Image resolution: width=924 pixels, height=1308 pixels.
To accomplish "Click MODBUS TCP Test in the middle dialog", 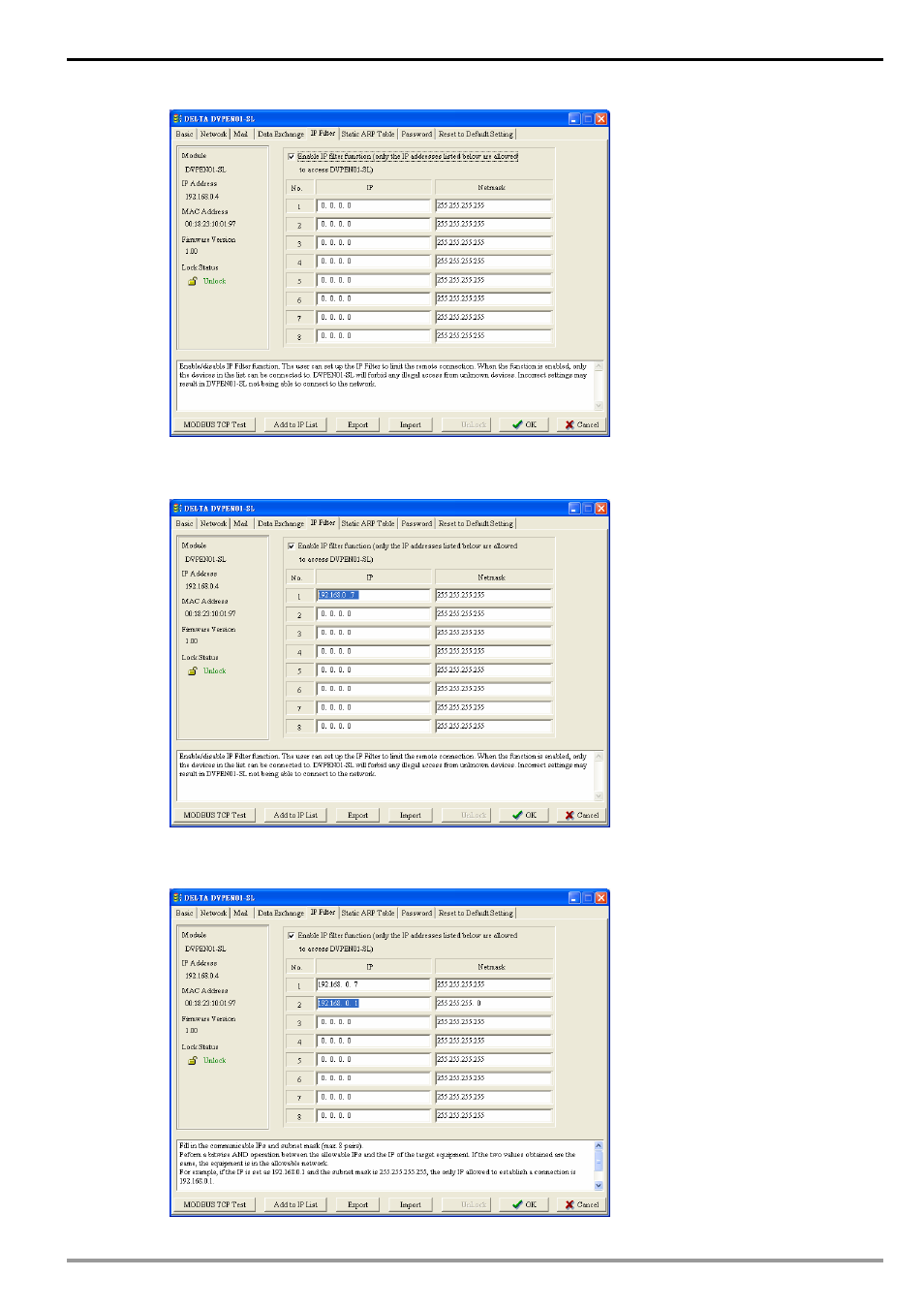I will (215, 816).
